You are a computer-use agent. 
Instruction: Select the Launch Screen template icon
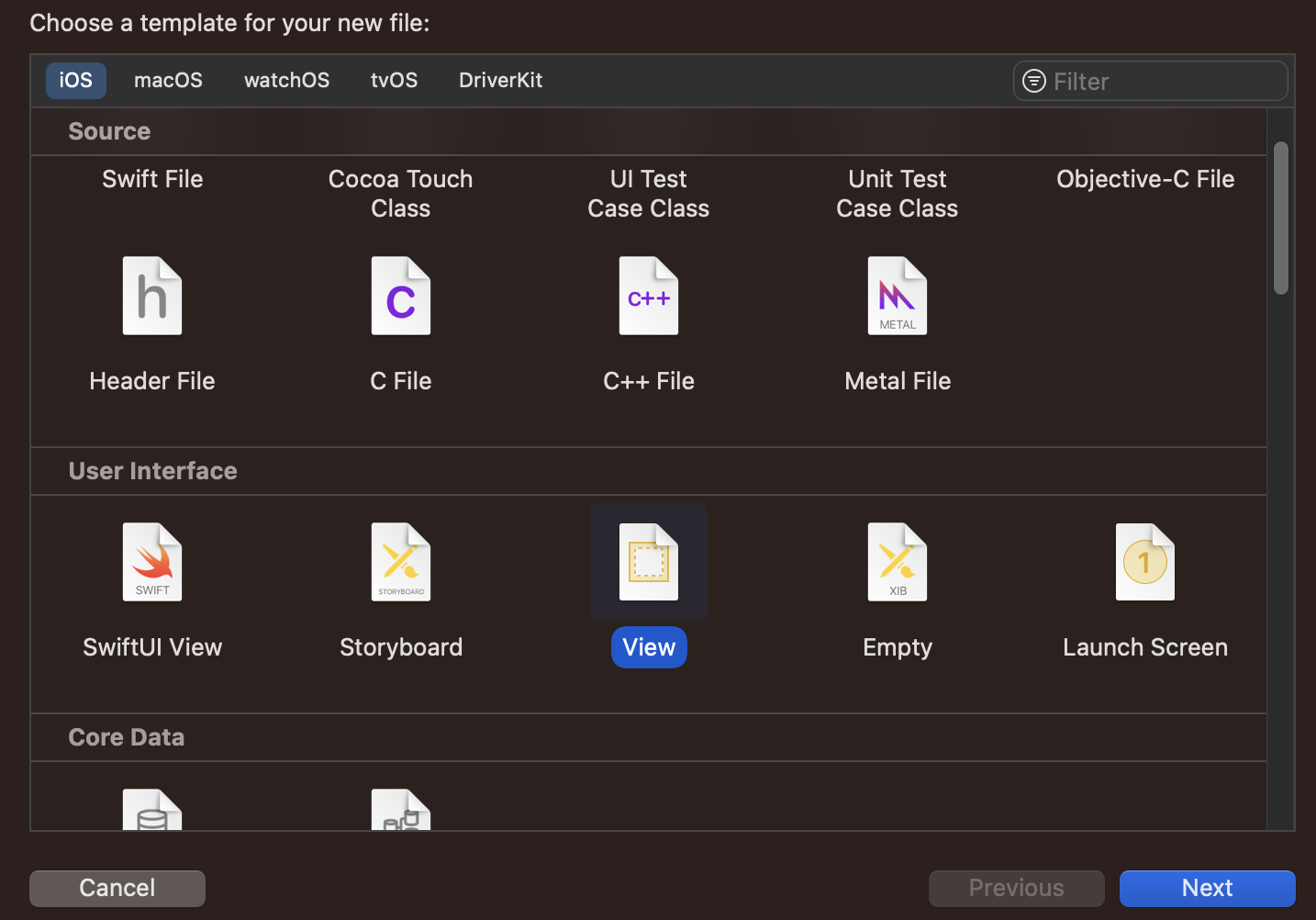pyautogui.click(x=1145, y=562)
